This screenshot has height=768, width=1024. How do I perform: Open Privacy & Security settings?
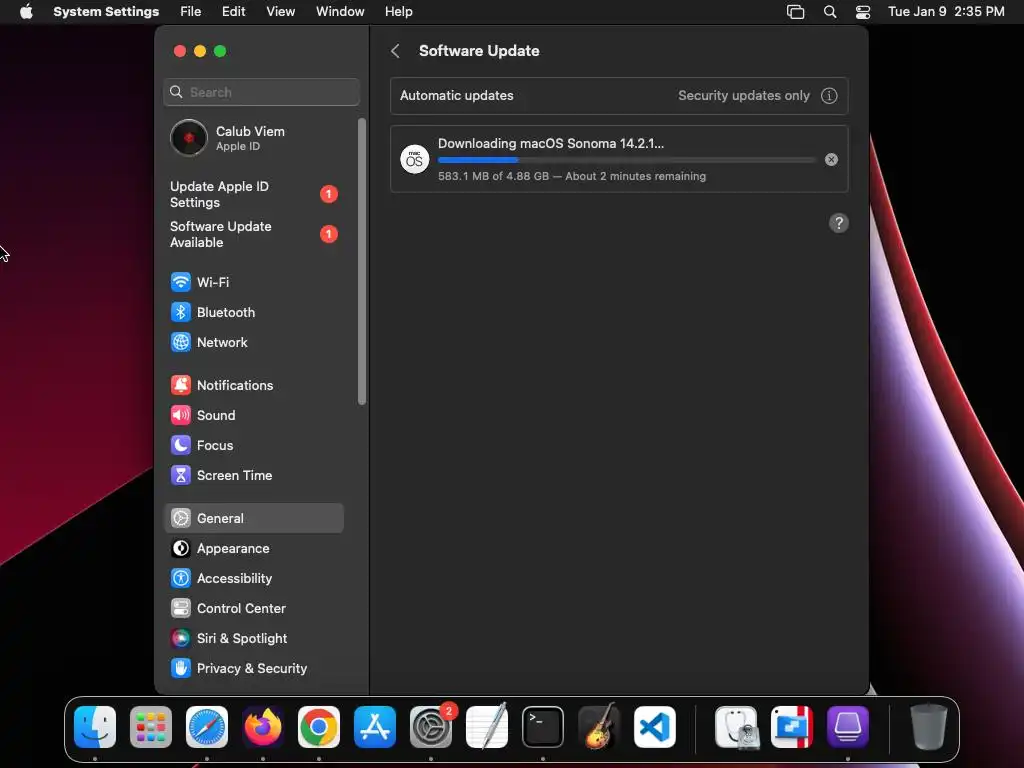(x=253, y=669)
